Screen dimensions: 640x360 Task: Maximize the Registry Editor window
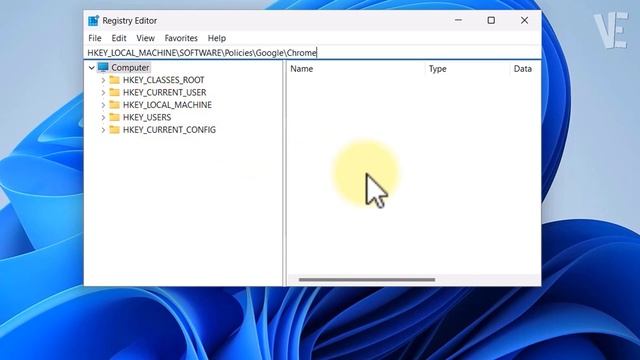point(491,20)
